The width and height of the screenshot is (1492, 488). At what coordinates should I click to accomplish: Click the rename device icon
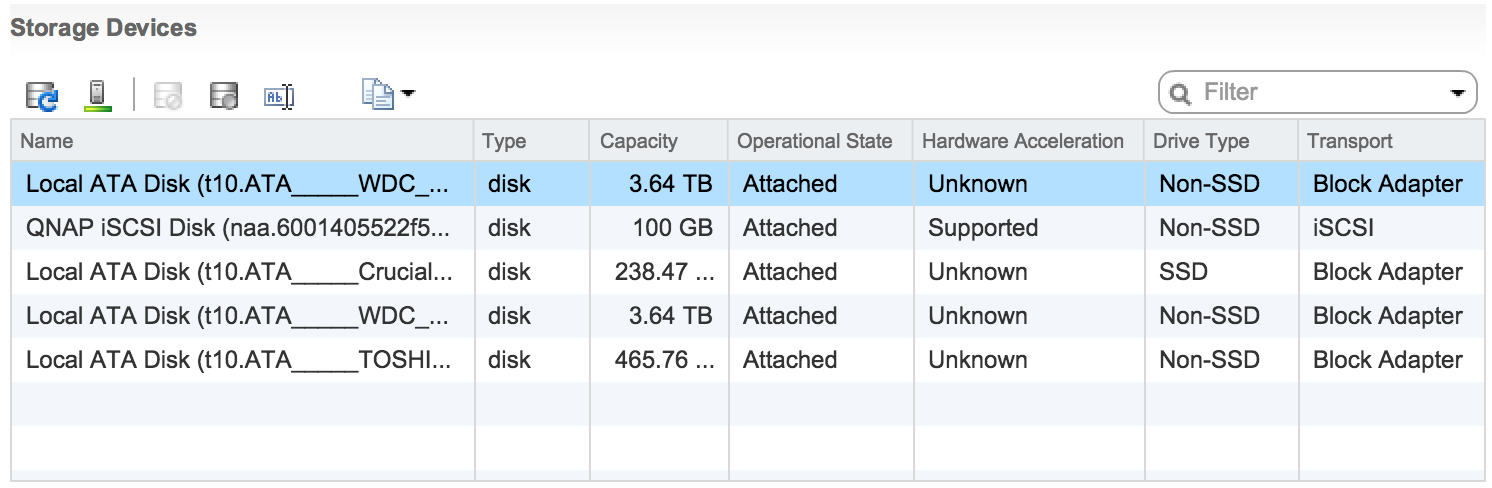[x=279, y=96]
